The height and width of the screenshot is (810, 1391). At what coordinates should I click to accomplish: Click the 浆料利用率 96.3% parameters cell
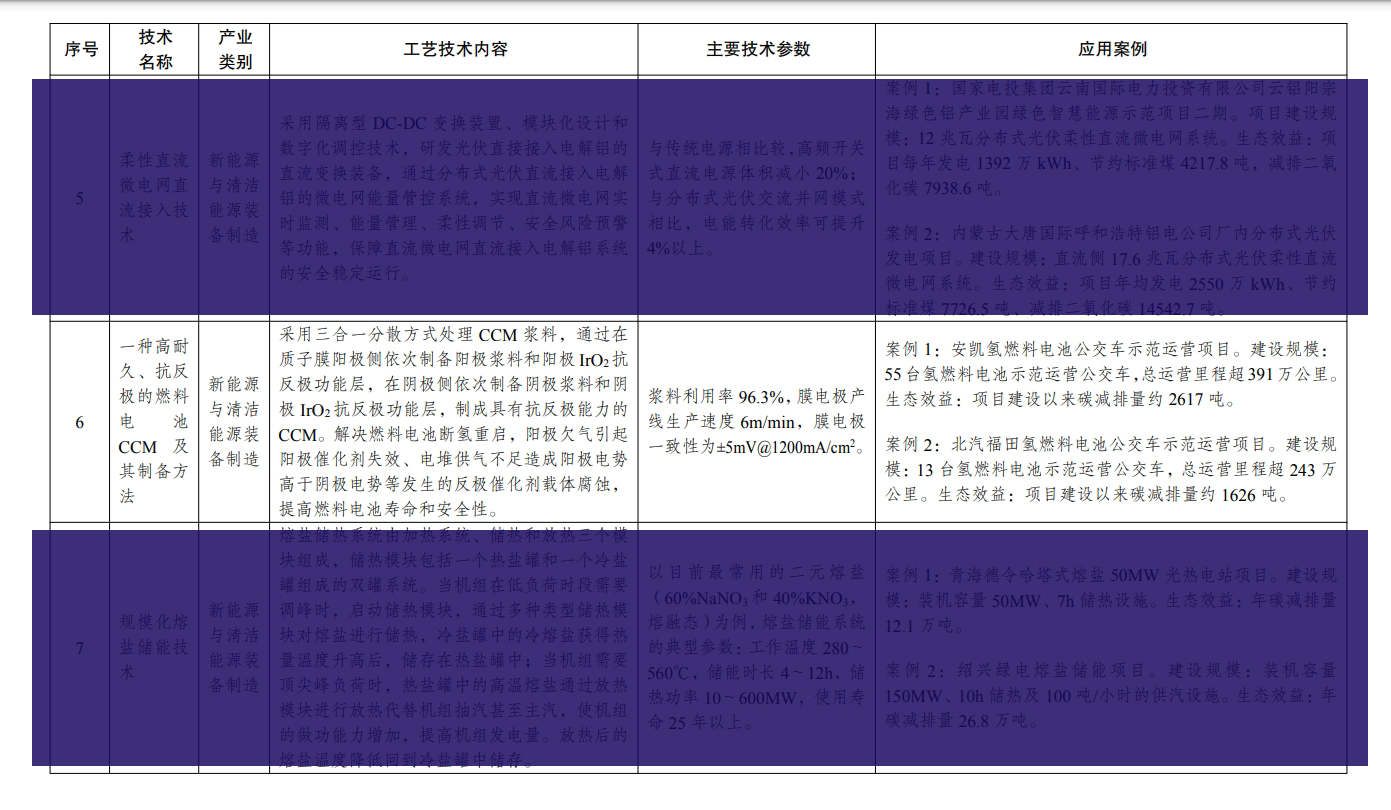pyautogui.click(x=757, y=421)
